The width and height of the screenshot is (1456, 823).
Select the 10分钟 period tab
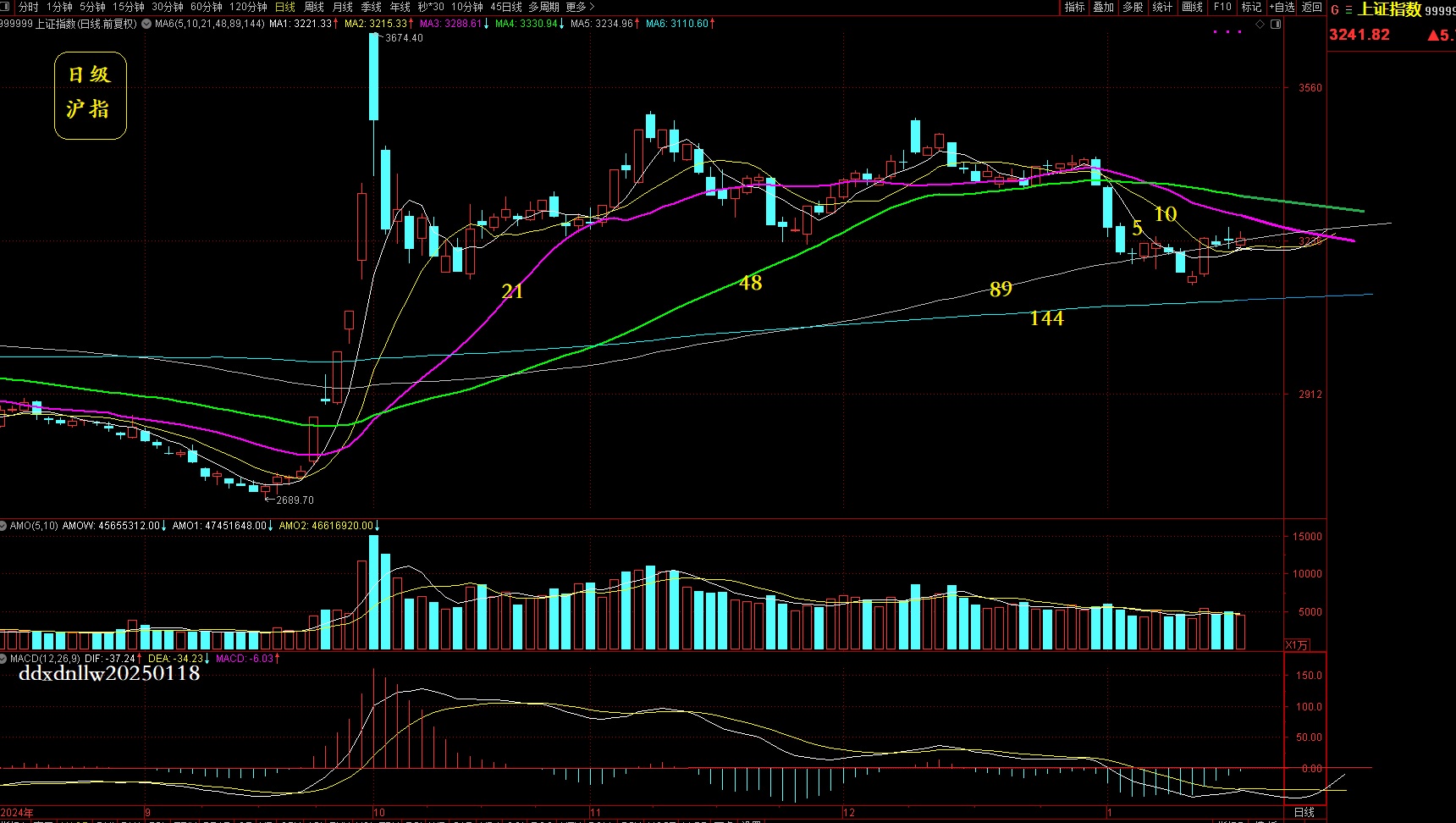[x=467, y=7]
